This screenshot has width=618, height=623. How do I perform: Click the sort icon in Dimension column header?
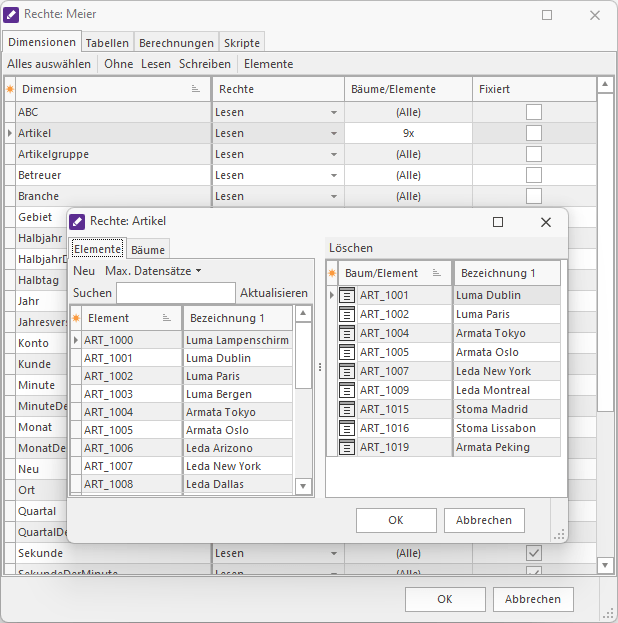pos(196,90)
